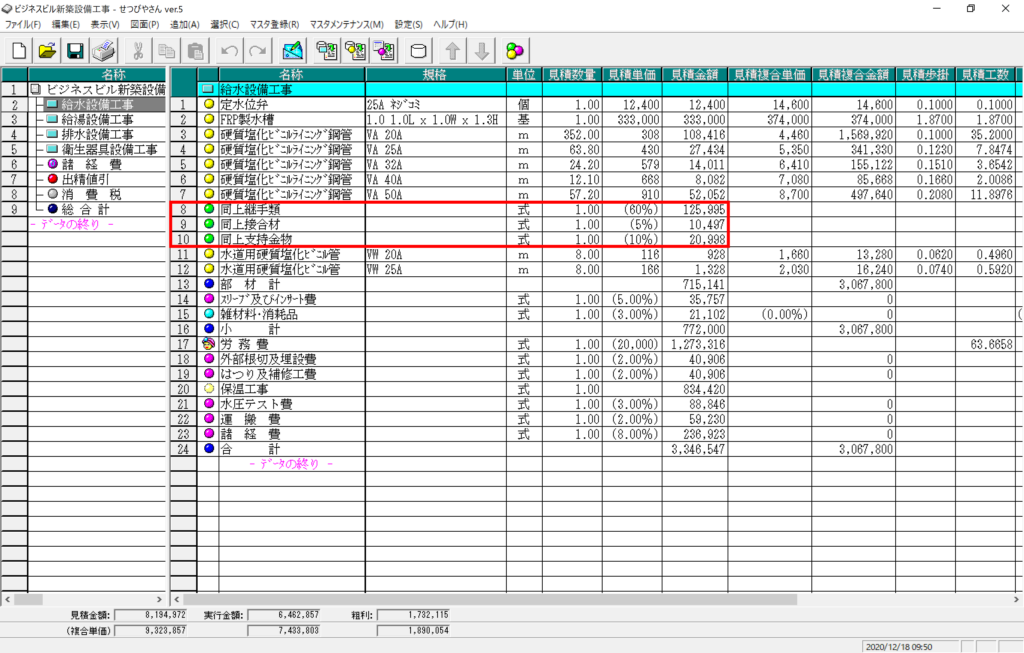Click the main table horizontal scrollbar thumb

coord(490,599)
